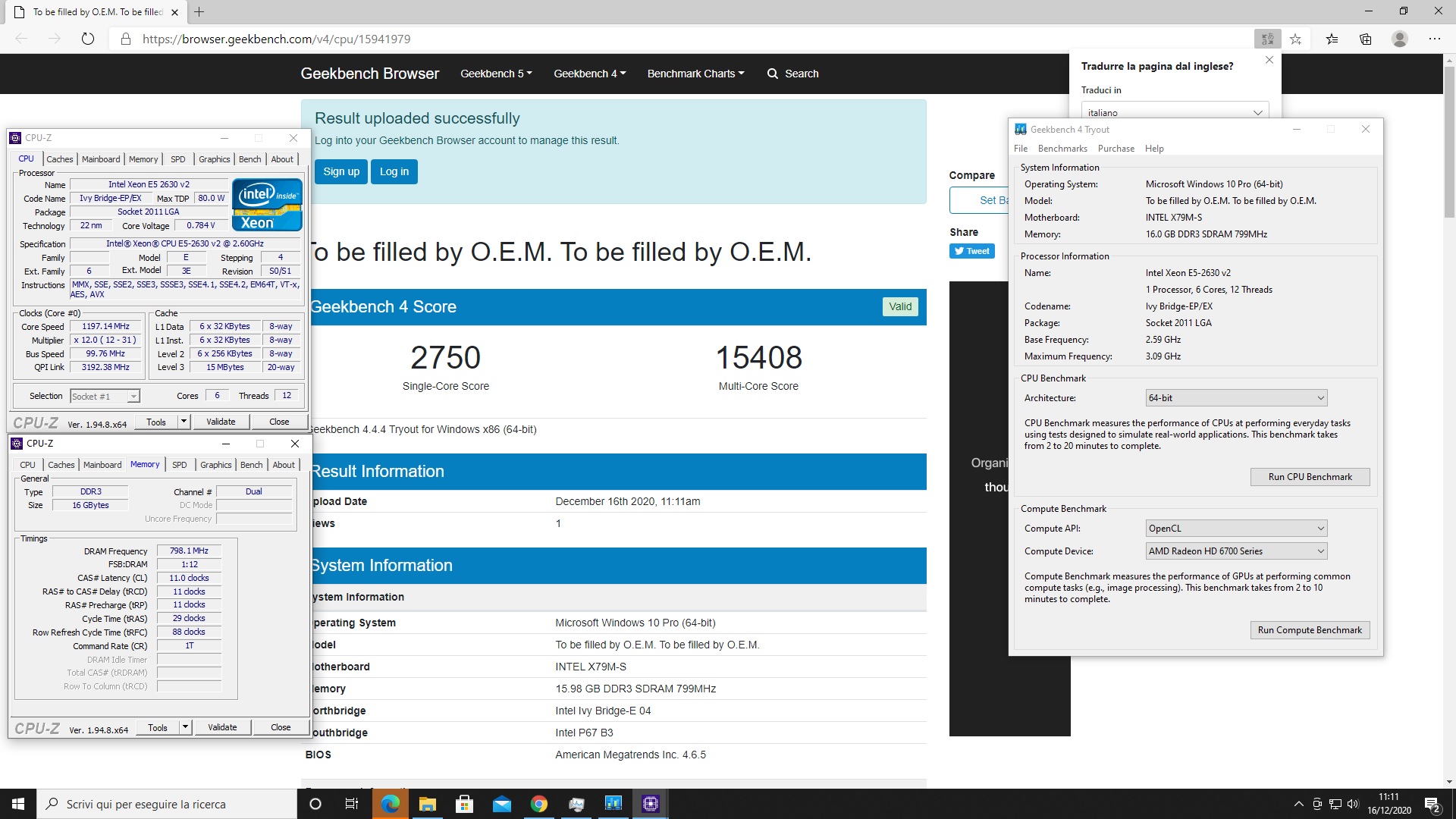Click the Intel Xeon logo in CPU-Z
The width and height of the screenshot is (1456, 819).
267,205
